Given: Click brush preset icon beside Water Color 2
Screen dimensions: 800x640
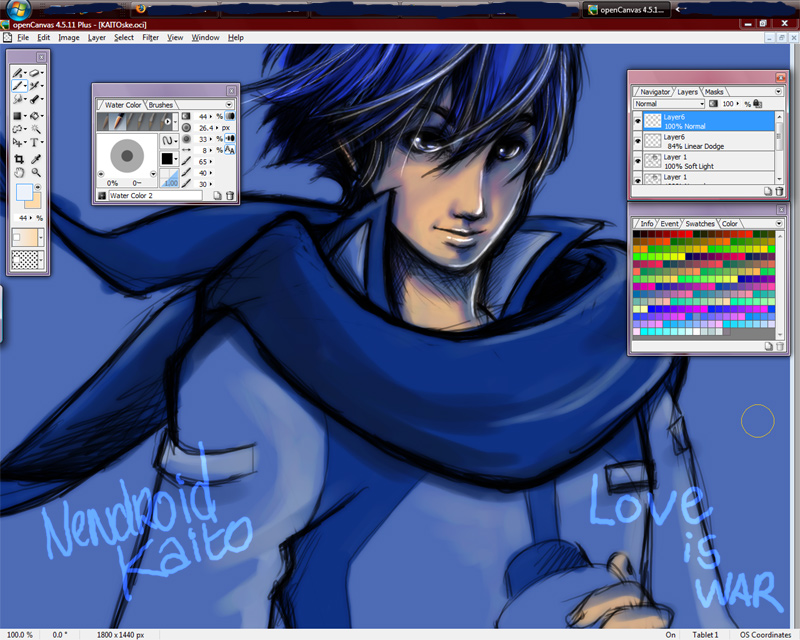Looking at the screenshot, I should pos(102,195).
